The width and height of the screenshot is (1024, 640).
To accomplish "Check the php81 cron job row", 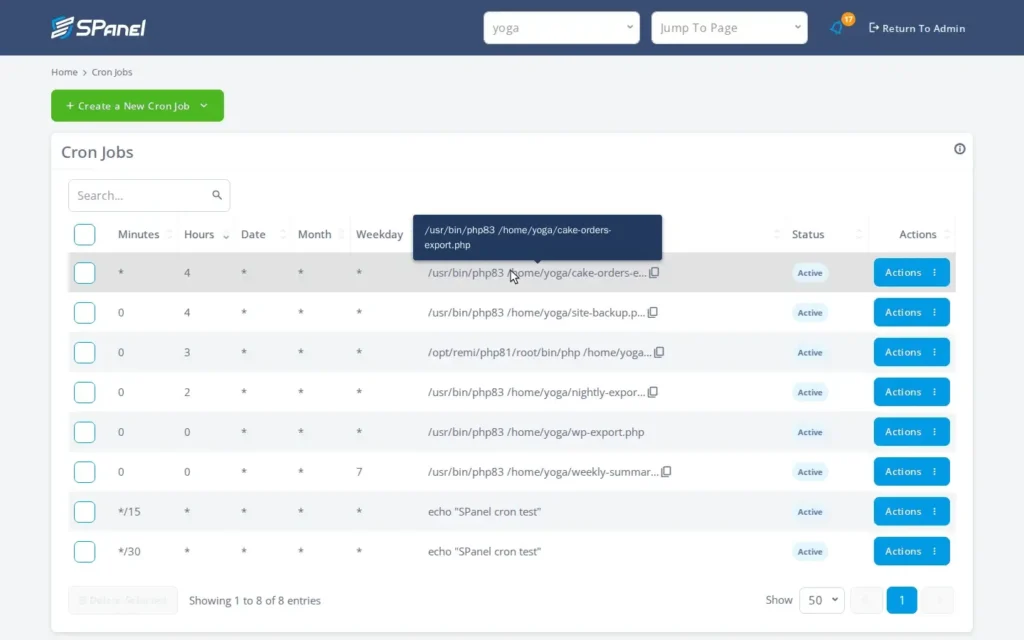I will click(x=84, y=353).
